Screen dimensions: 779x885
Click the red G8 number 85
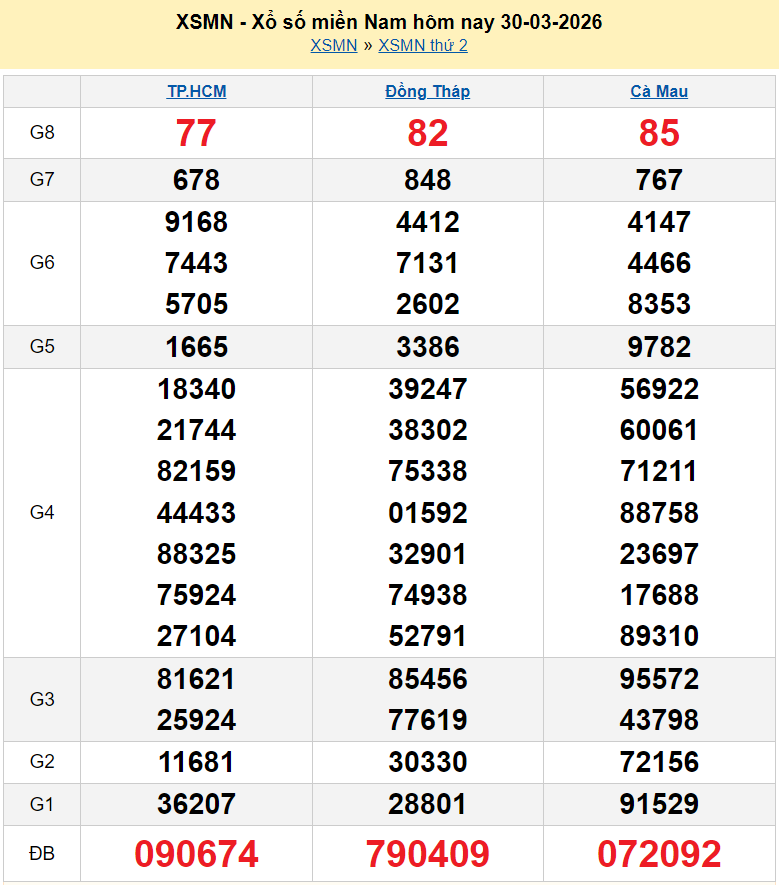coord(659,133)
